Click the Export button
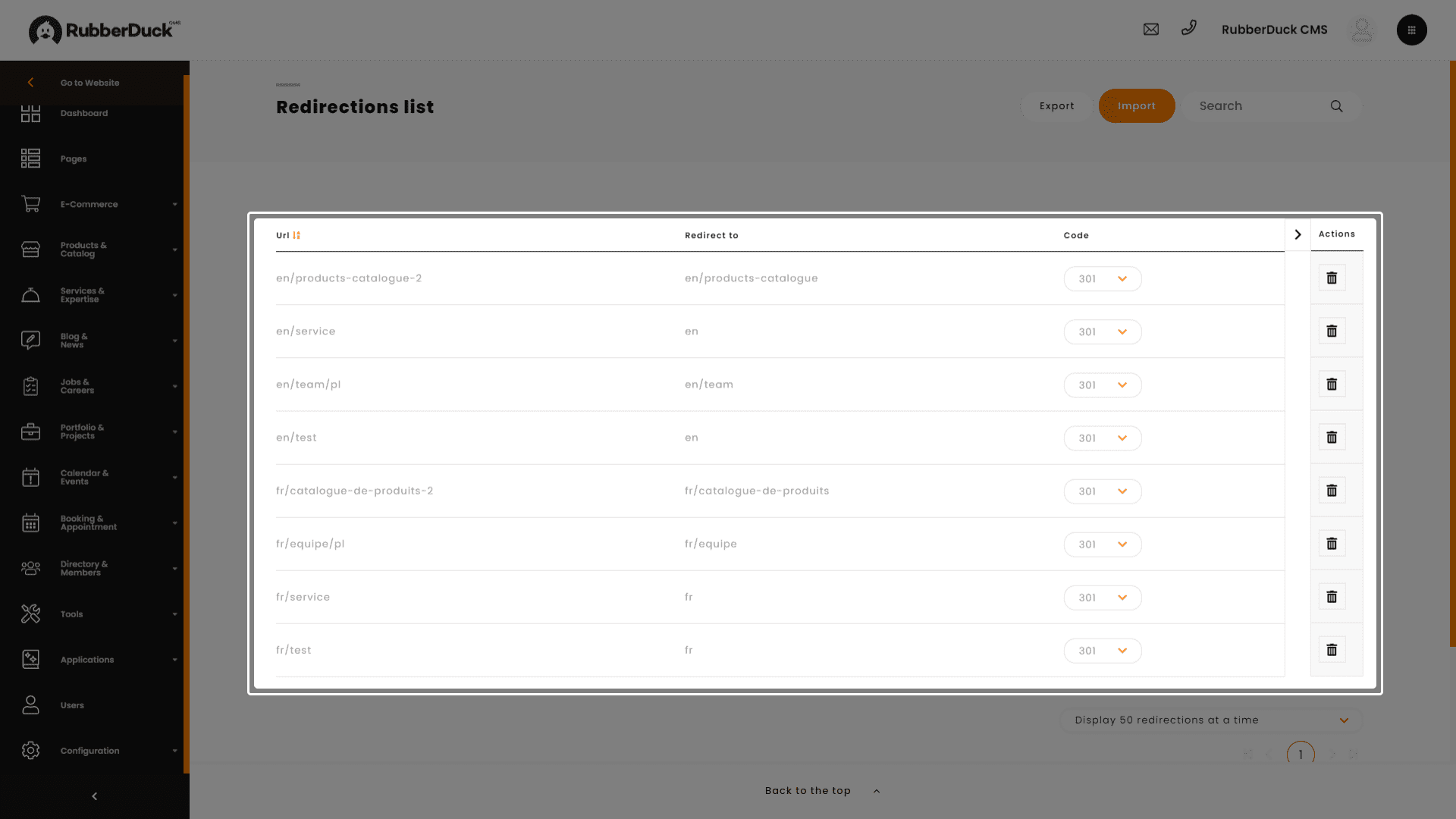1456x819 pixels. (x=1056, y=106)
